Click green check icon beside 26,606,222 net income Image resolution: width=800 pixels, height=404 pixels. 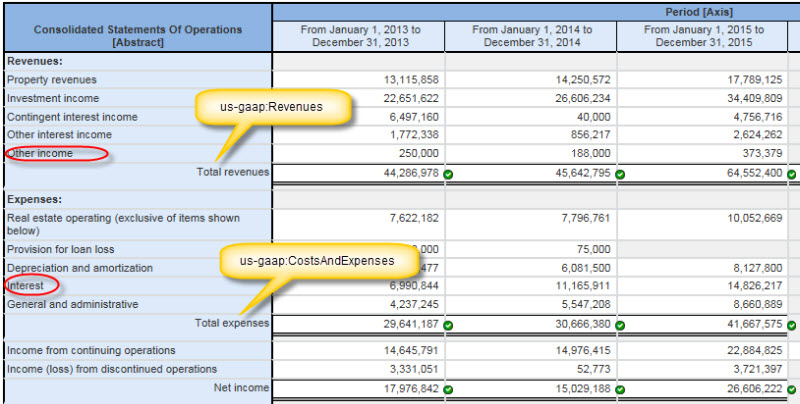point(791,390)
